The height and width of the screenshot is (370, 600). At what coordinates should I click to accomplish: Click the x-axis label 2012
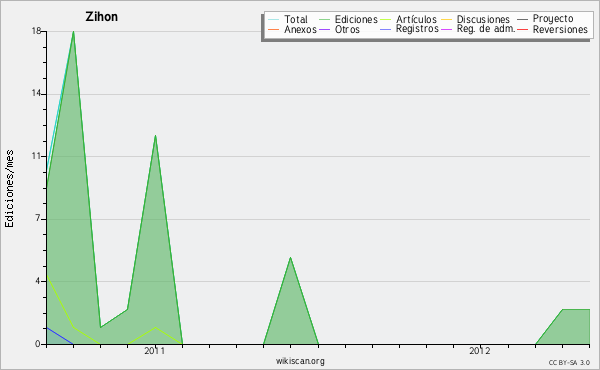point(480,351)
